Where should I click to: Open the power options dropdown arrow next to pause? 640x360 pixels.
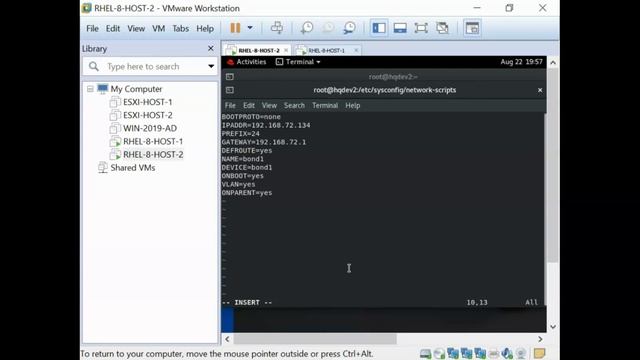(250, 28)
